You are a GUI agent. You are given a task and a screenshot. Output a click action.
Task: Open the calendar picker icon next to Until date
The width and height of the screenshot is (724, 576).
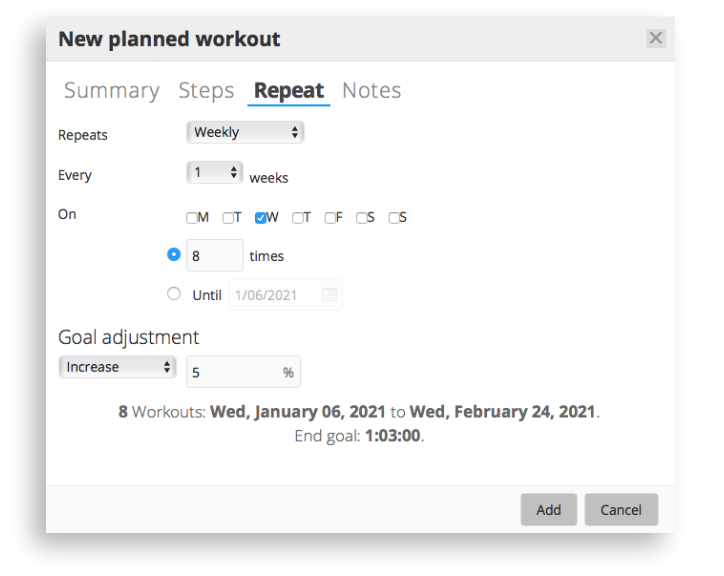coord(329,295)
